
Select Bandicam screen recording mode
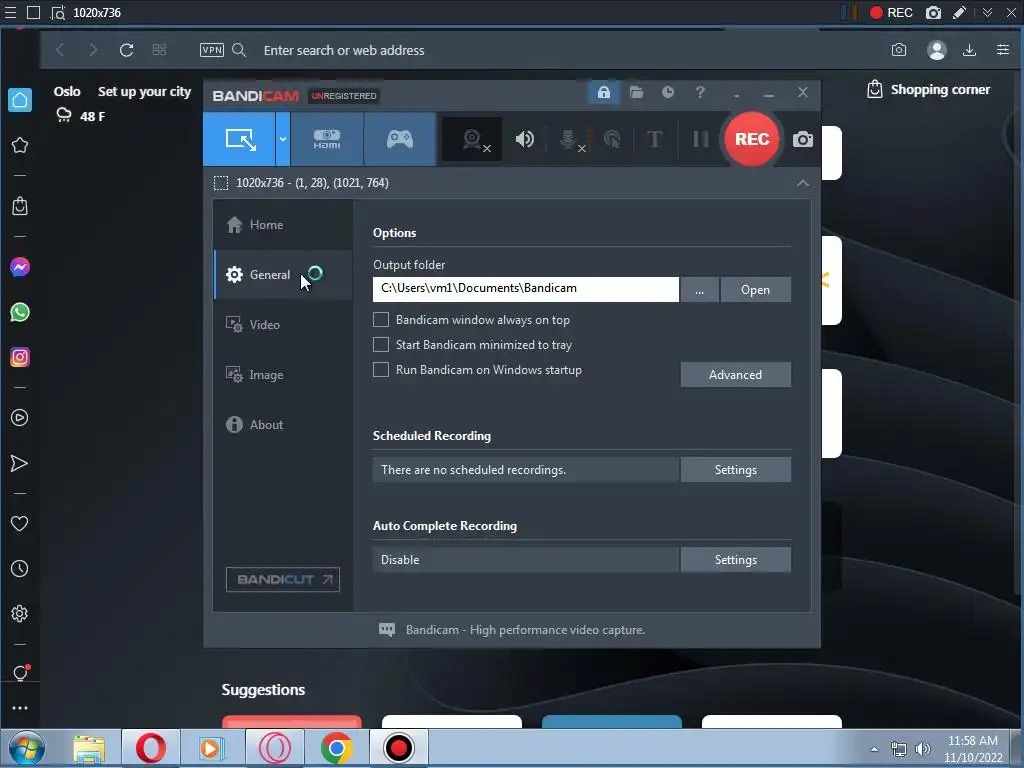[240, 139]
